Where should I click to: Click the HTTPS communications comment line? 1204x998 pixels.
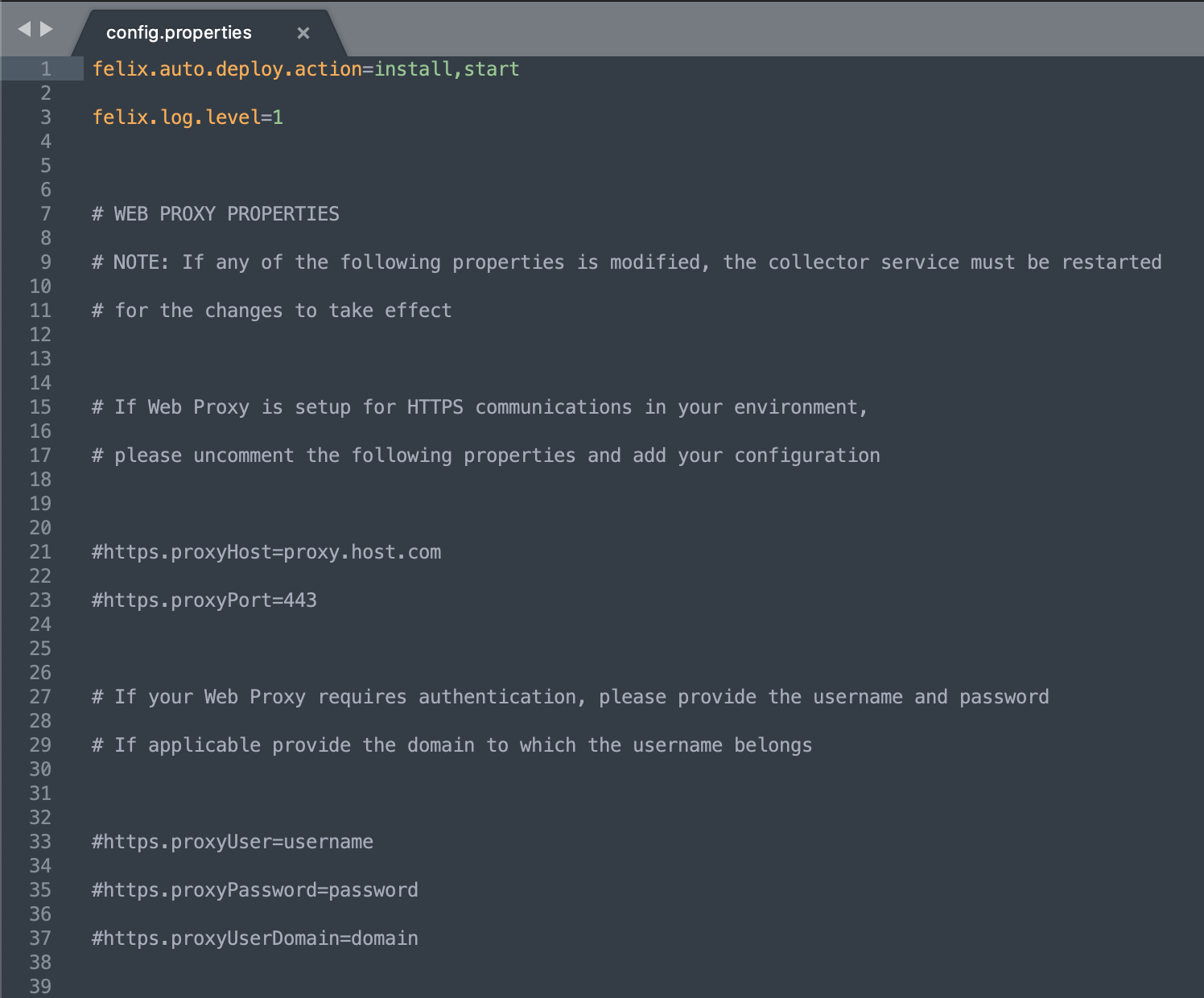coord(480,407)
